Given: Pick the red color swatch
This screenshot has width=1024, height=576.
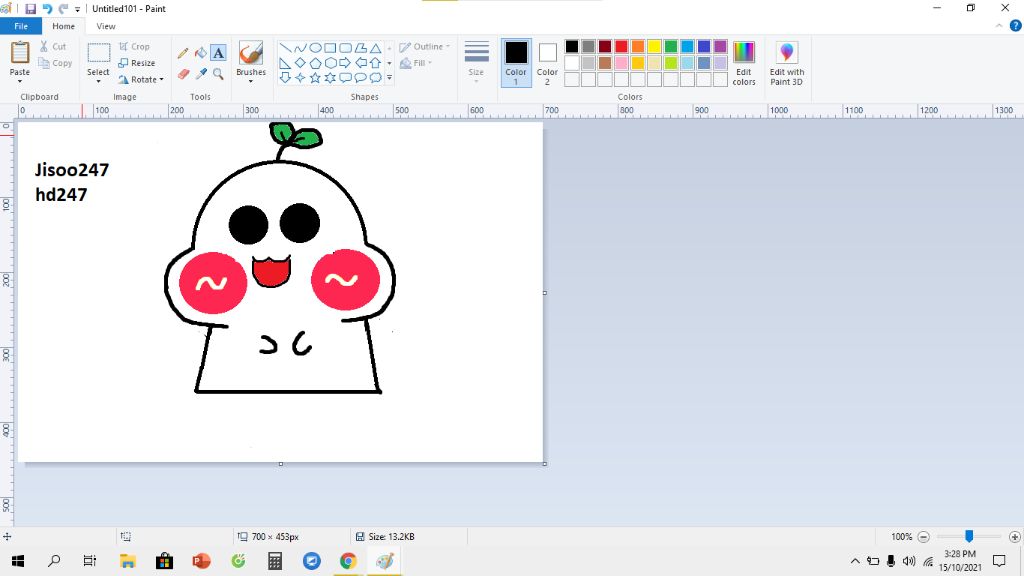Looking at the screenshot, I should click(621, 46).
